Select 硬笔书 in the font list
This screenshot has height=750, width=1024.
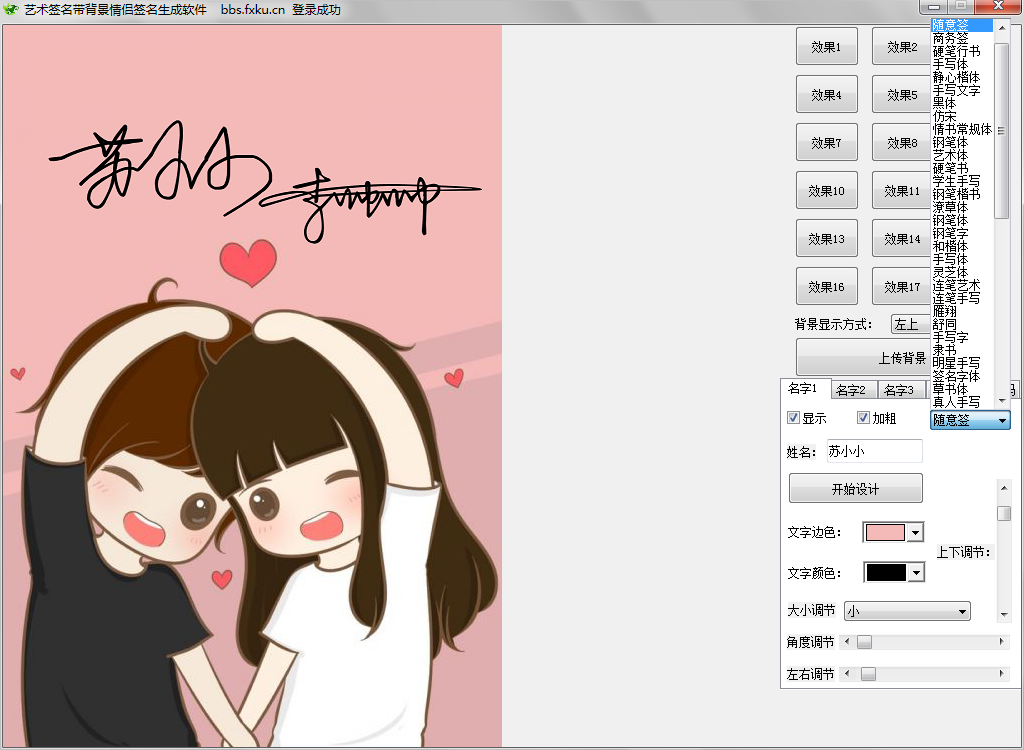pyautogui.click(x=962, y=168)
